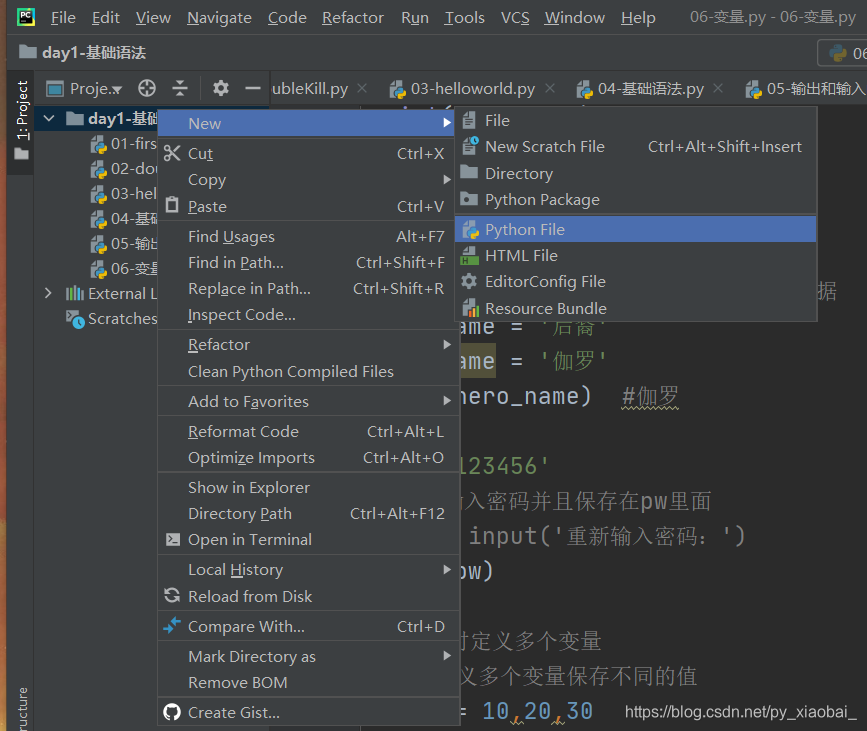Click the package folder icon beside Python Package
The image size is (867, 731).
click(469, 199)
